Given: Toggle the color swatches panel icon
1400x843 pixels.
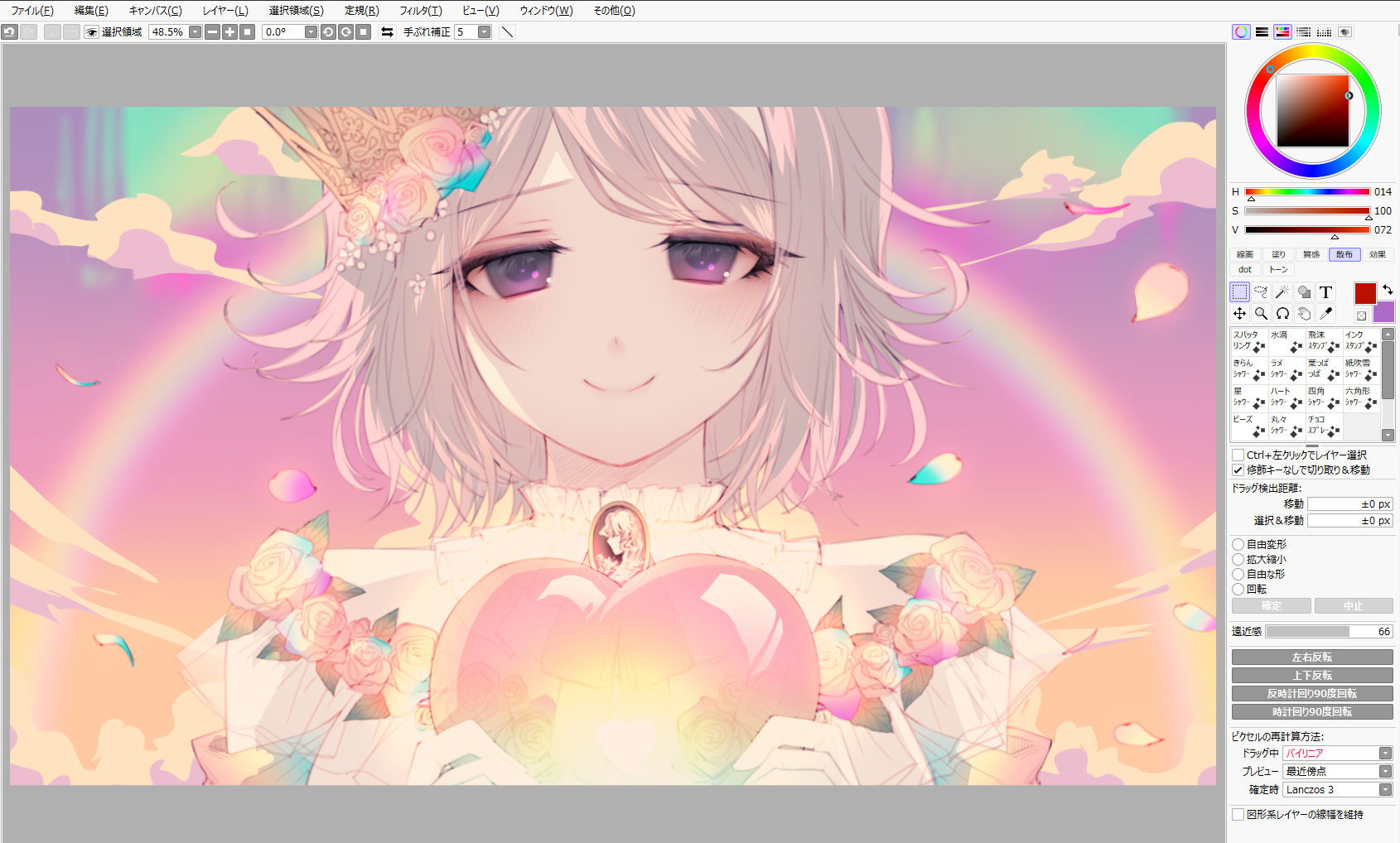Looking at the screenshot, I should [x=1325, y=31].
